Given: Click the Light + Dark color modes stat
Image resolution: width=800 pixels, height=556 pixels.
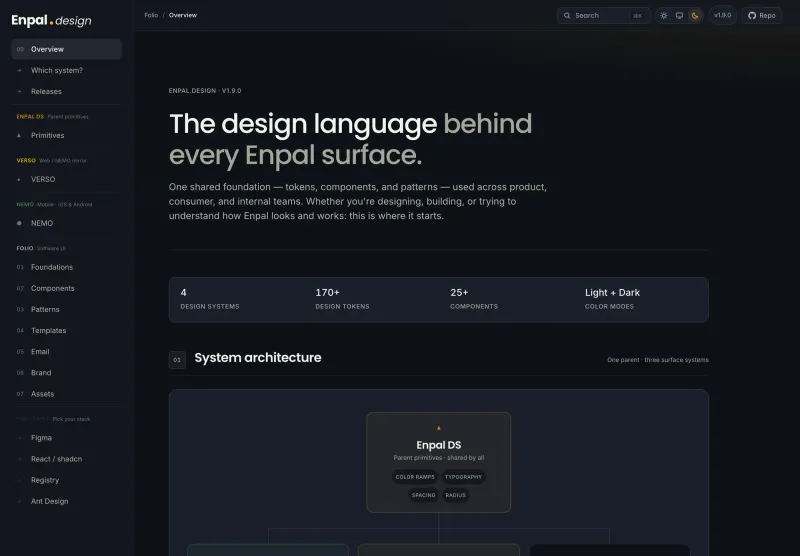Looking at the screenshot, I should point(612,299).
